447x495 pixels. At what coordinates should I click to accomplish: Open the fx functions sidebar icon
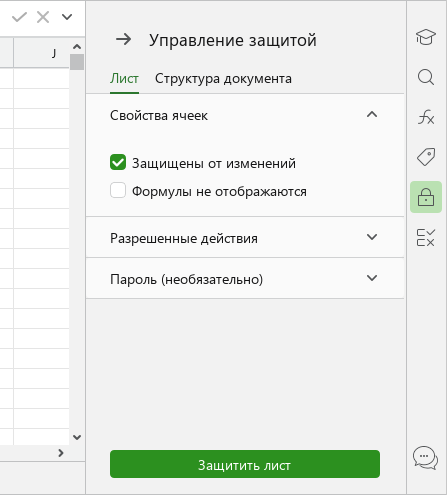click(x=426, y=117)
